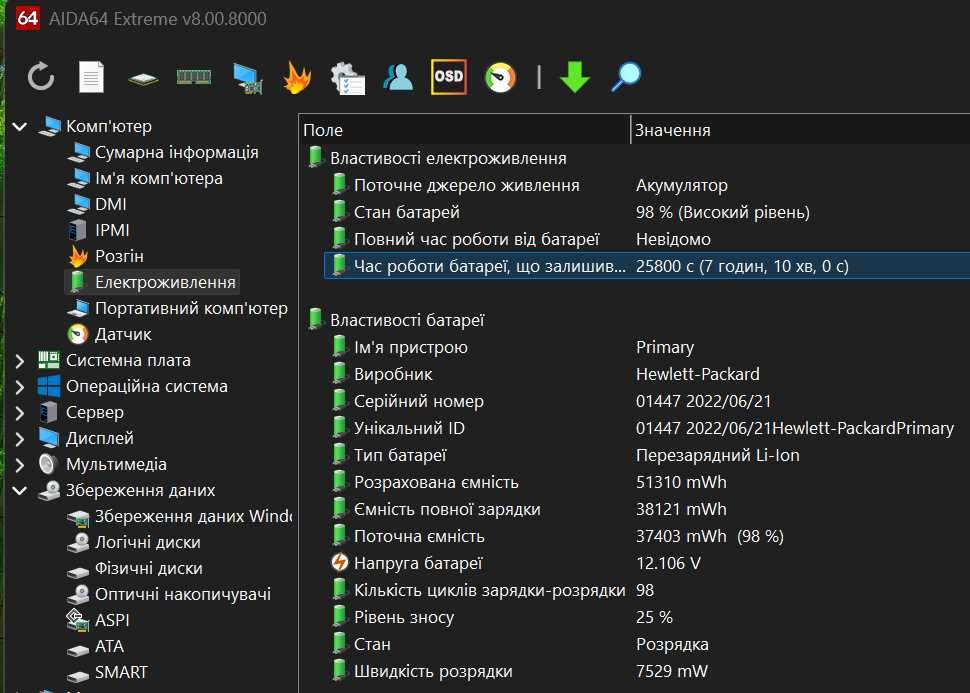Expand the Системна плата node
Viewport: 970px width, 693px height.
pyautogui.click(x=20, y=361)
